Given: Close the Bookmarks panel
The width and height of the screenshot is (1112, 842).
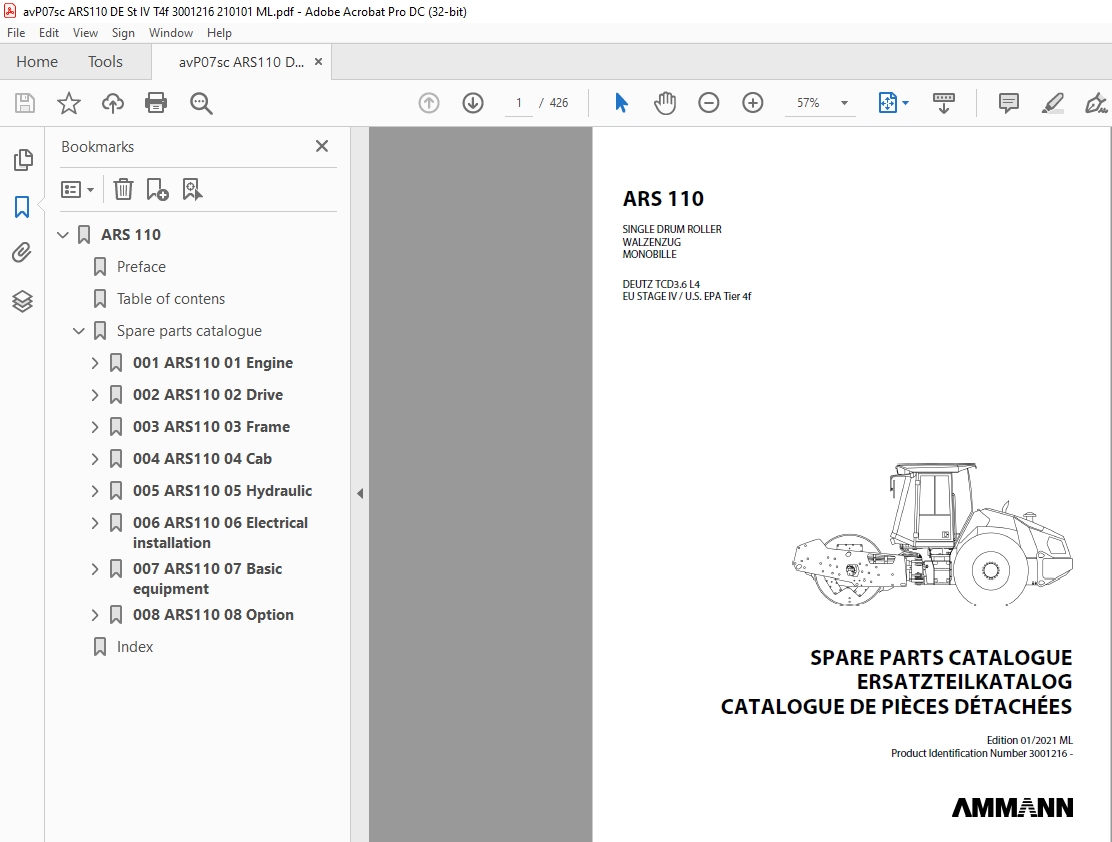Looking at the screenshot, I should (x=322, y=146).
